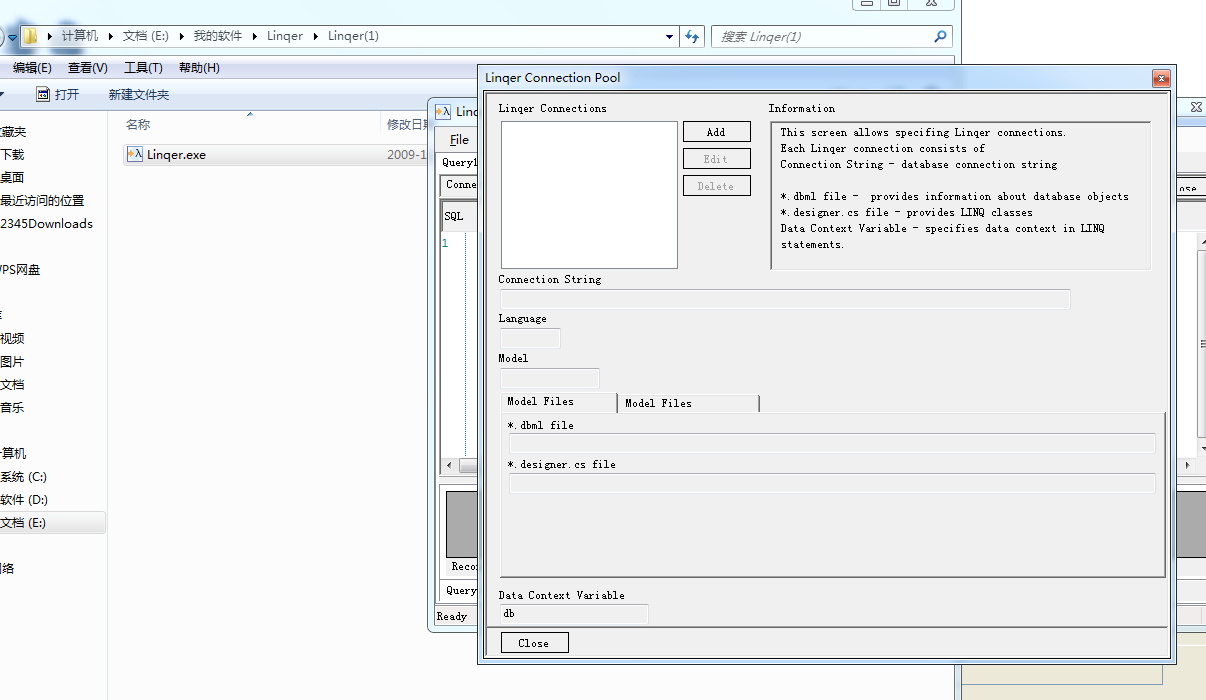1206x700 pixels.
Task: Open the 查看(V) menu in Explorer
Action: 88,68
